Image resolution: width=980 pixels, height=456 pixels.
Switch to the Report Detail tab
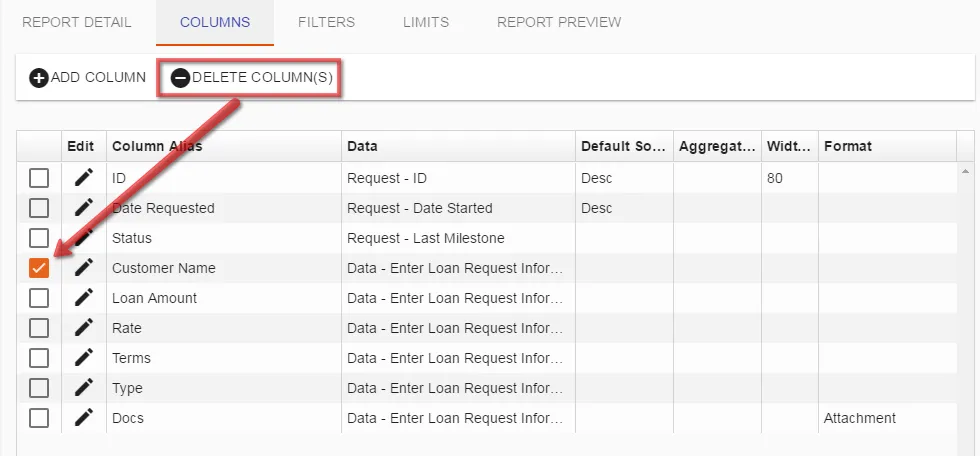coord(77,22)
